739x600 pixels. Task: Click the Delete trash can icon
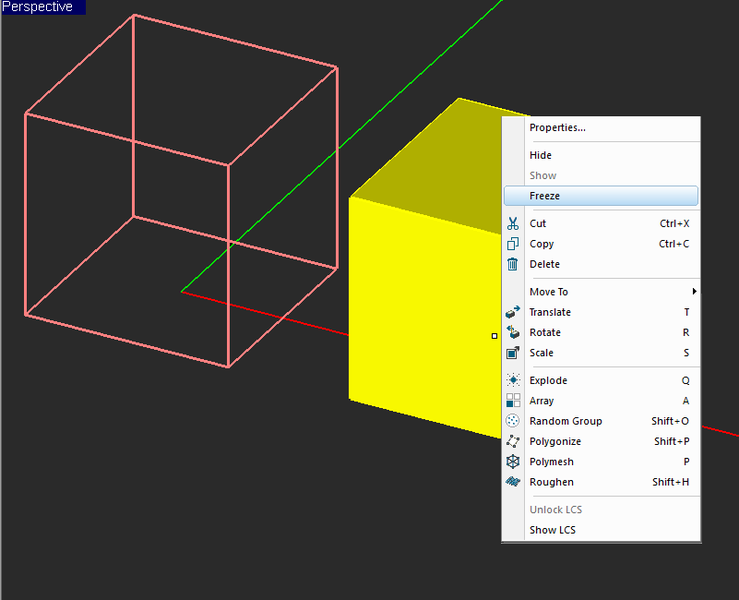point(513,264)
